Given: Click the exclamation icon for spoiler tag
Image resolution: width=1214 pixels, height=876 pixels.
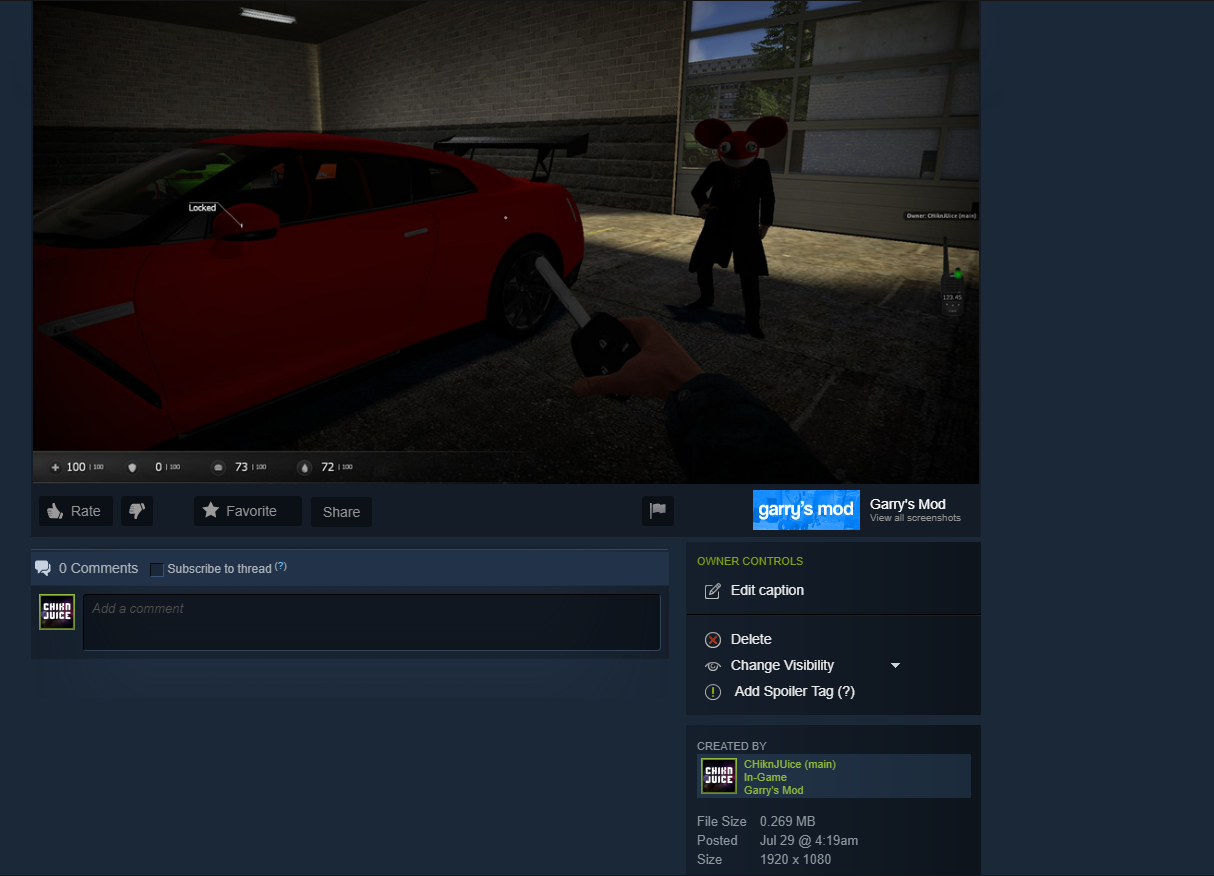Looking at the screenshot, I should point(713,692).
